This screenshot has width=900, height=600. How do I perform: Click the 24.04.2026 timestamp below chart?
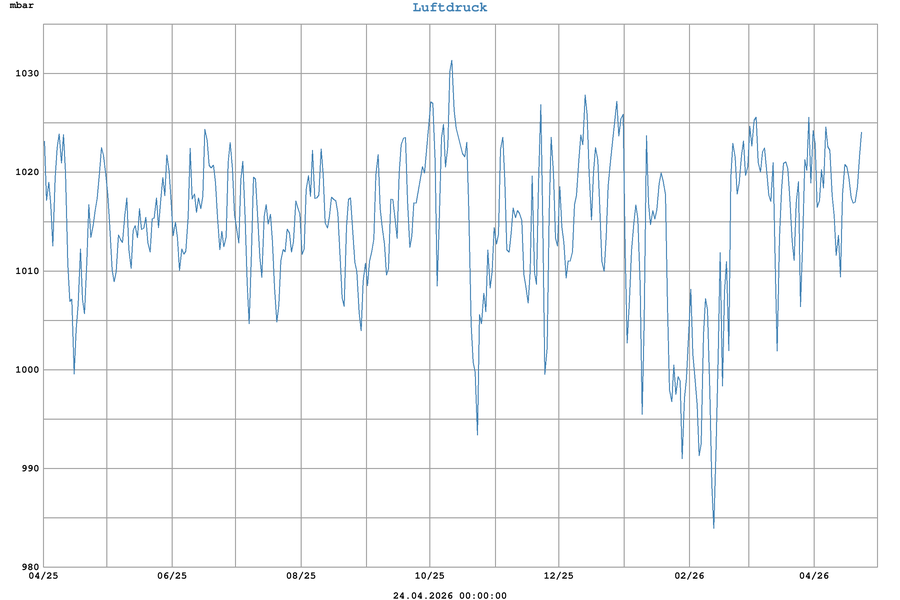450,596
